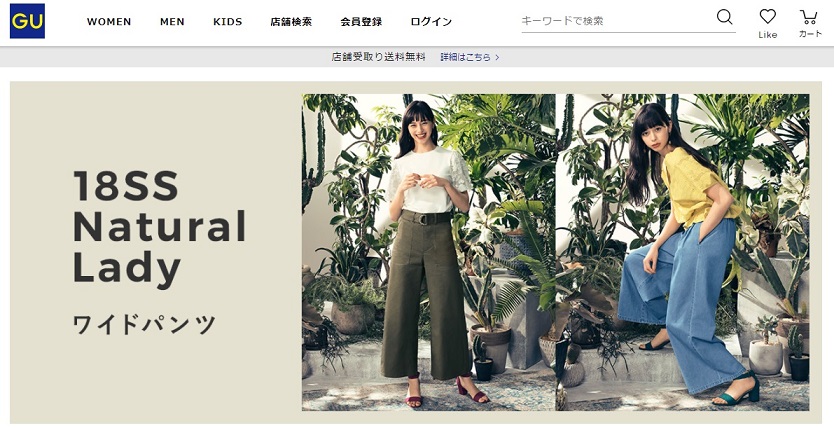Open the heart Like icon
The image size is (834, 428).
[768, 16]
